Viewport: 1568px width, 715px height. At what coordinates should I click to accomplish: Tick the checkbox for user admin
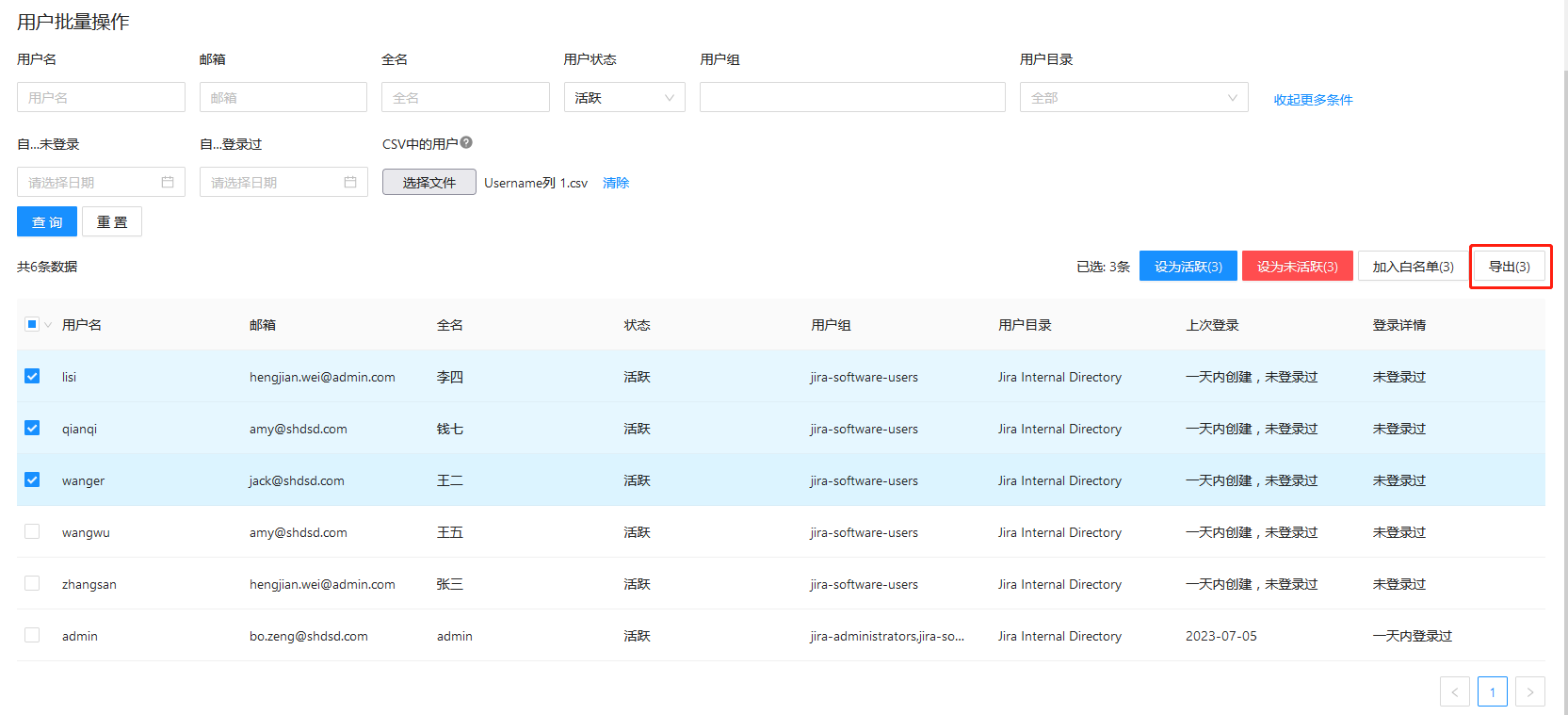(32, 635)
